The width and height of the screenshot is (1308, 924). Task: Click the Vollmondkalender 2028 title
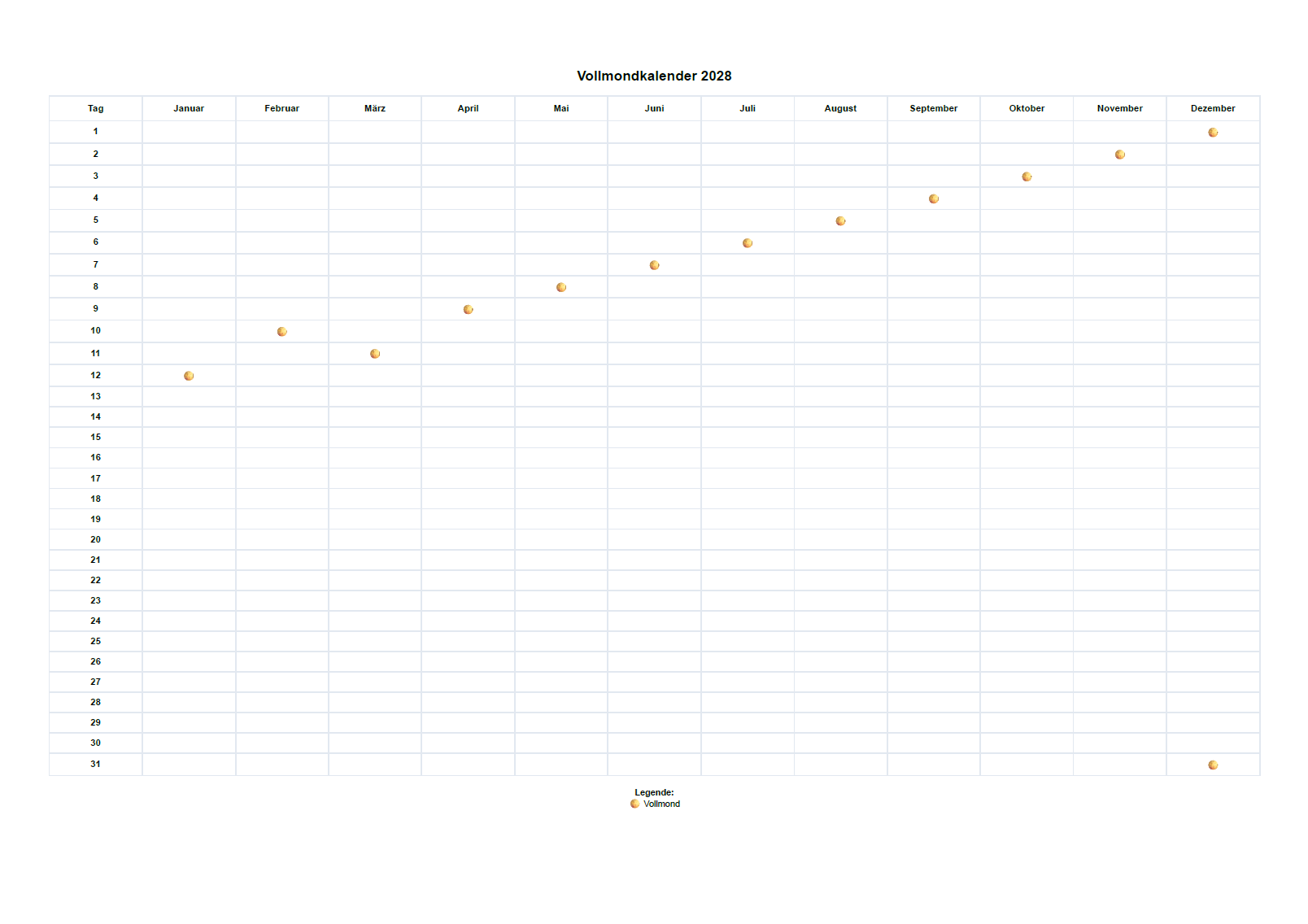click(654, 76)
